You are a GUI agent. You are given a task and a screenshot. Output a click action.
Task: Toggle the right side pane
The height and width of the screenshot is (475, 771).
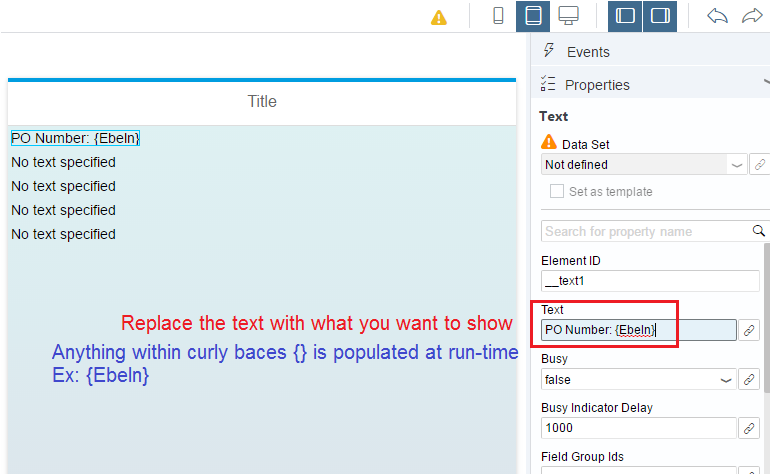[660, 16]
